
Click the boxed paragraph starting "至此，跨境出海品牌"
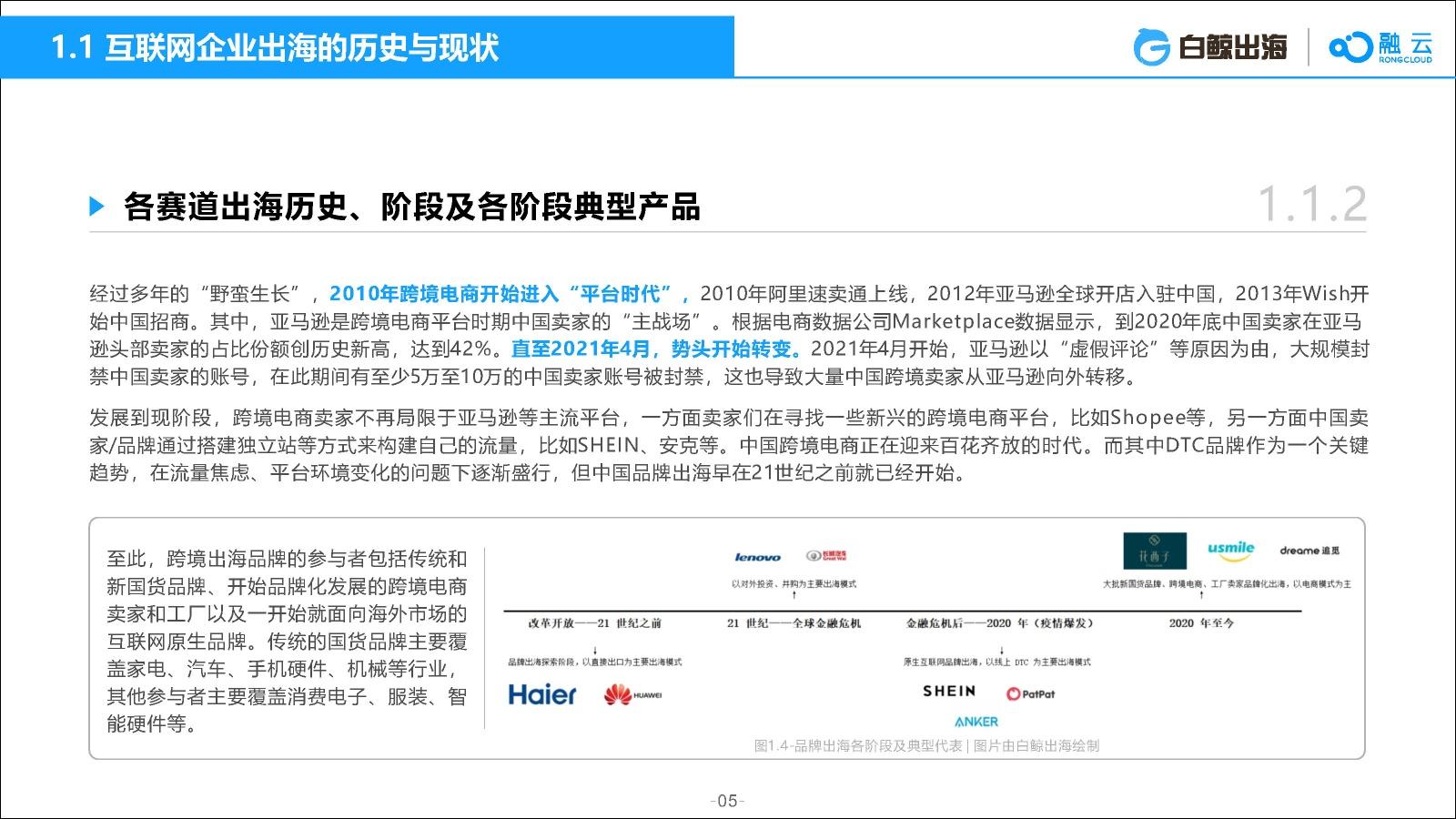(x=287, y=642)
